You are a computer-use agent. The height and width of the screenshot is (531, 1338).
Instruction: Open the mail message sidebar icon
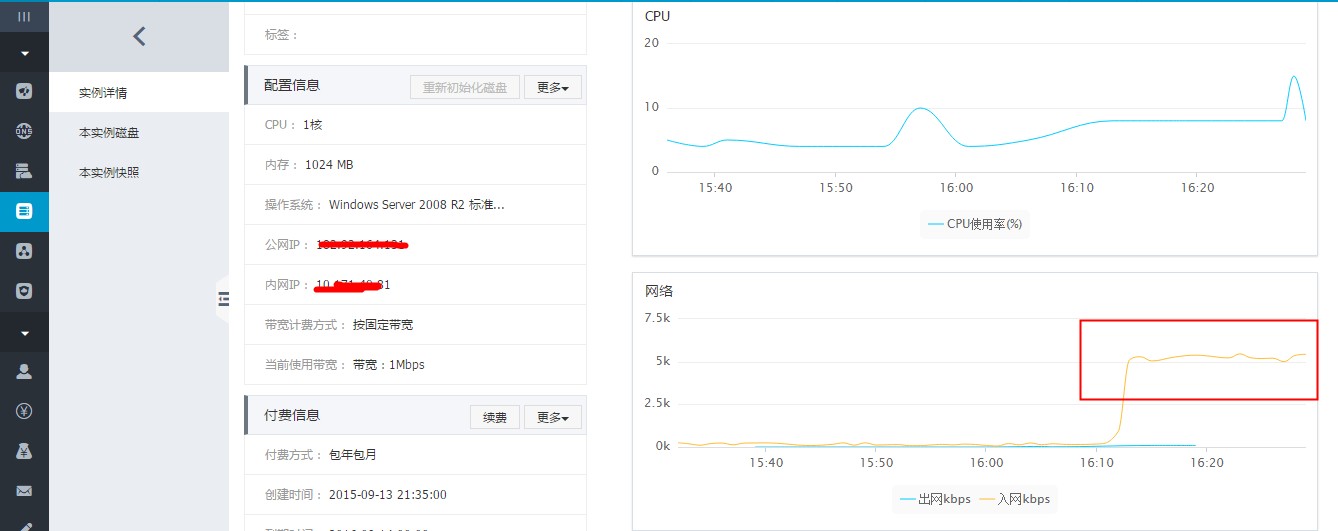[x=24, y=491]
